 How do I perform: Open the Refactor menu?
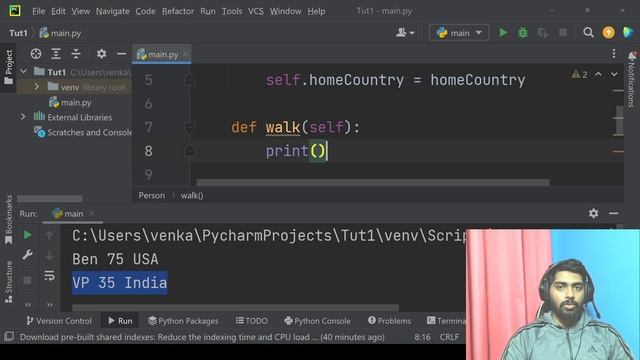[178, 11]
